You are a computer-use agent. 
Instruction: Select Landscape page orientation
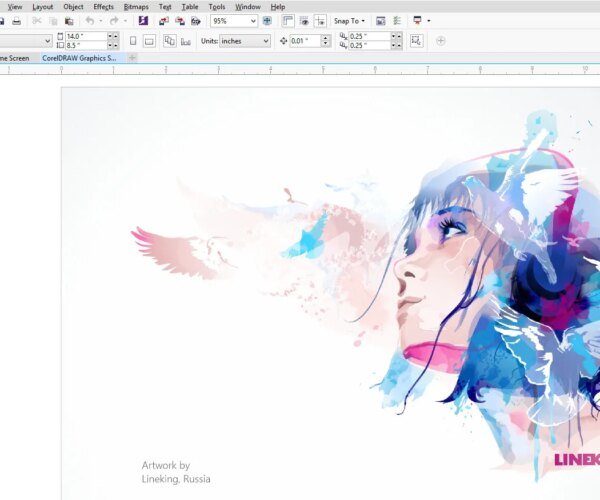(x=149, y=41)
